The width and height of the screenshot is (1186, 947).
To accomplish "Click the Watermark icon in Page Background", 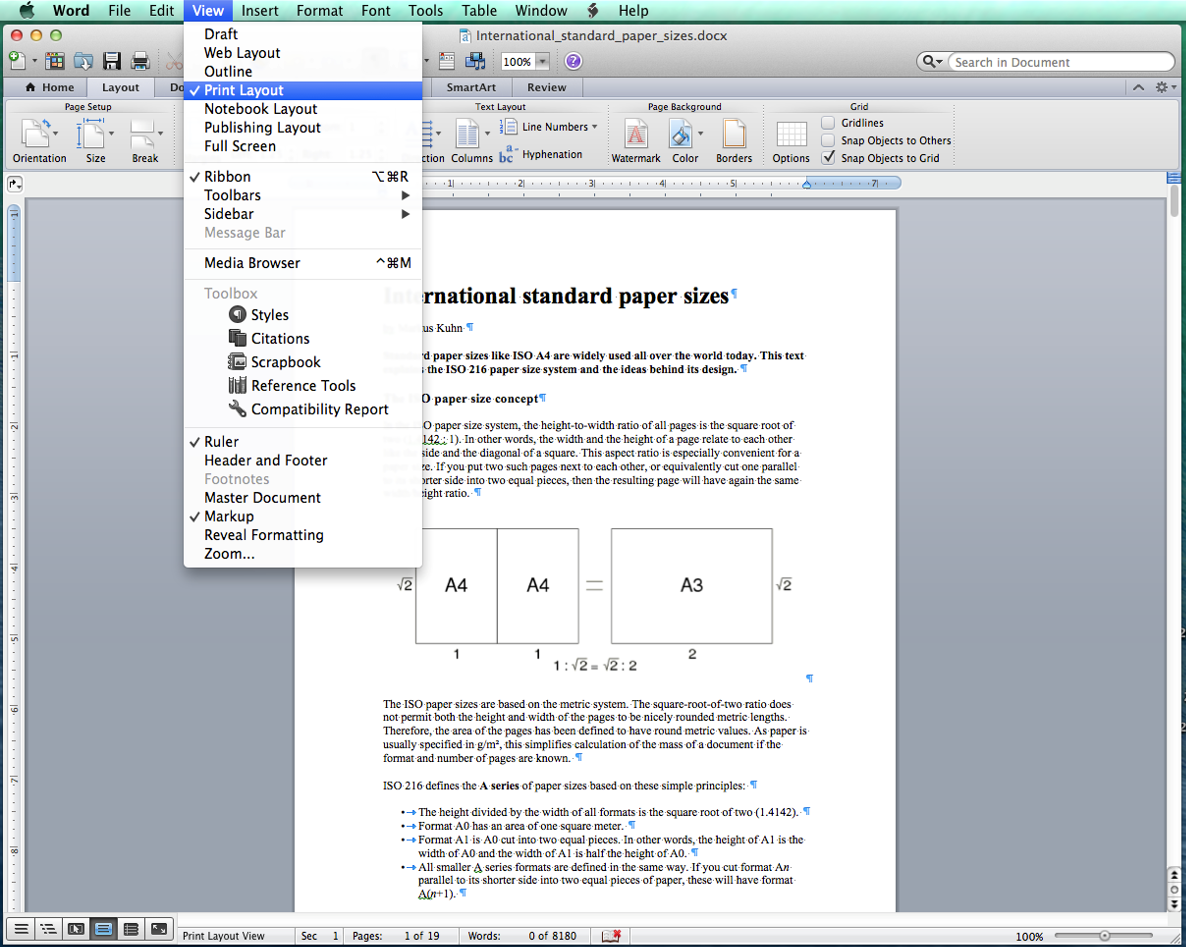I will tap(635, 135).
